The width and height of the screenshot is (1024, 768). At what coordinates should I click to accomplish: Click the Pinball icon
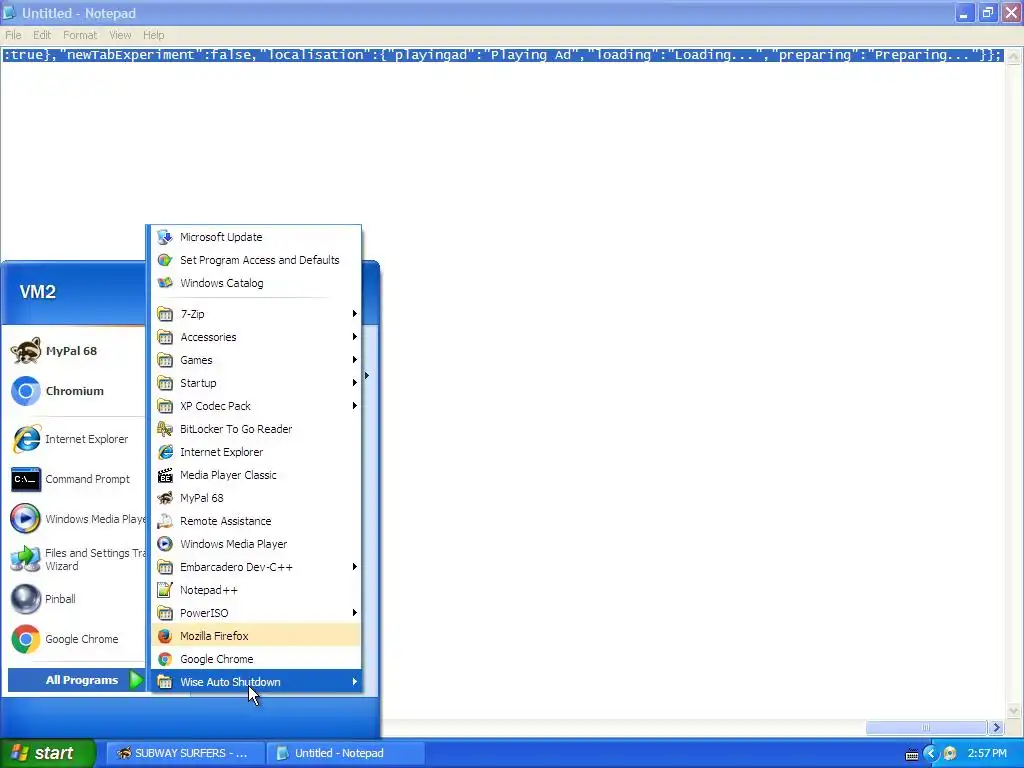pyautogui.click(x=25, y=599)
